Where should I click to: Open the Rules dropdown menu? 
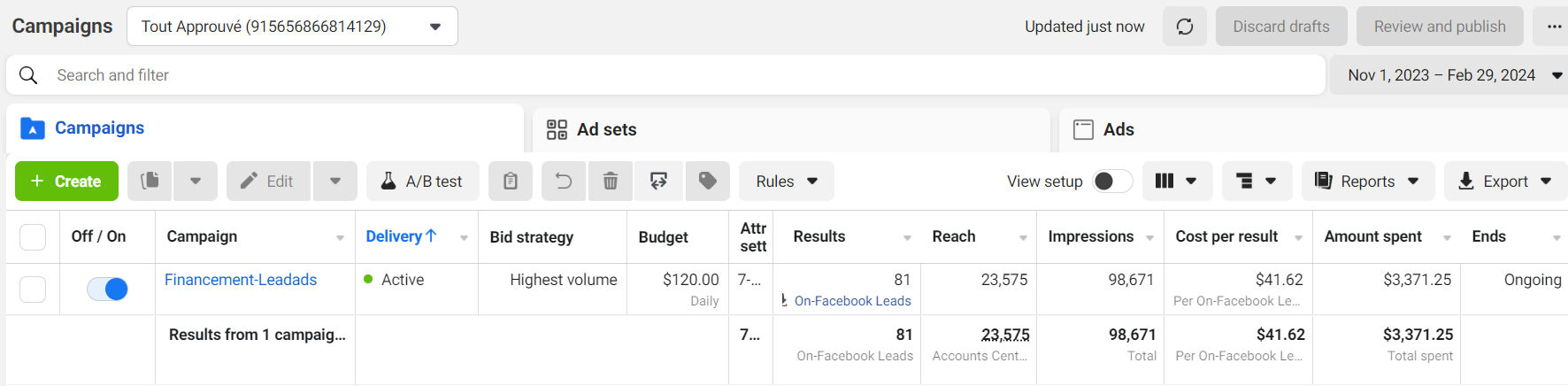click(786, 181)
